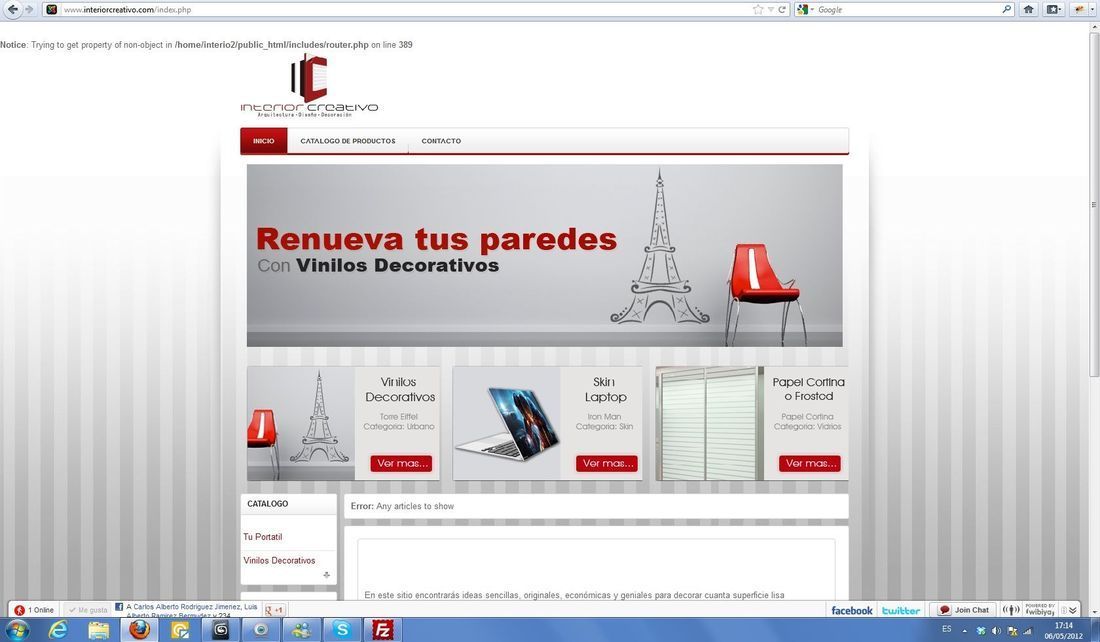Open the Tu Portatil catalog link
This screenshot has height=642, width=1100.
coord(263,537)
